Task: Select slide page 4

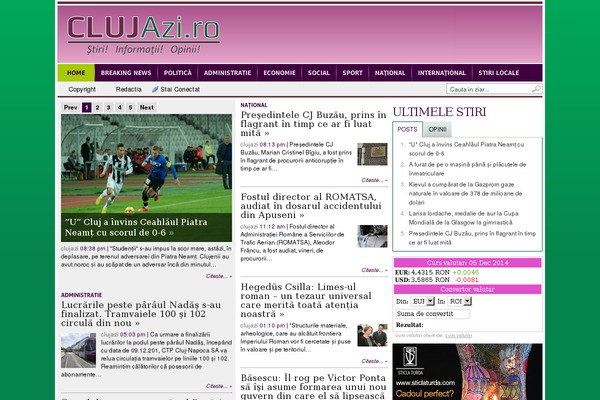Action: click(x=120, y=108)
